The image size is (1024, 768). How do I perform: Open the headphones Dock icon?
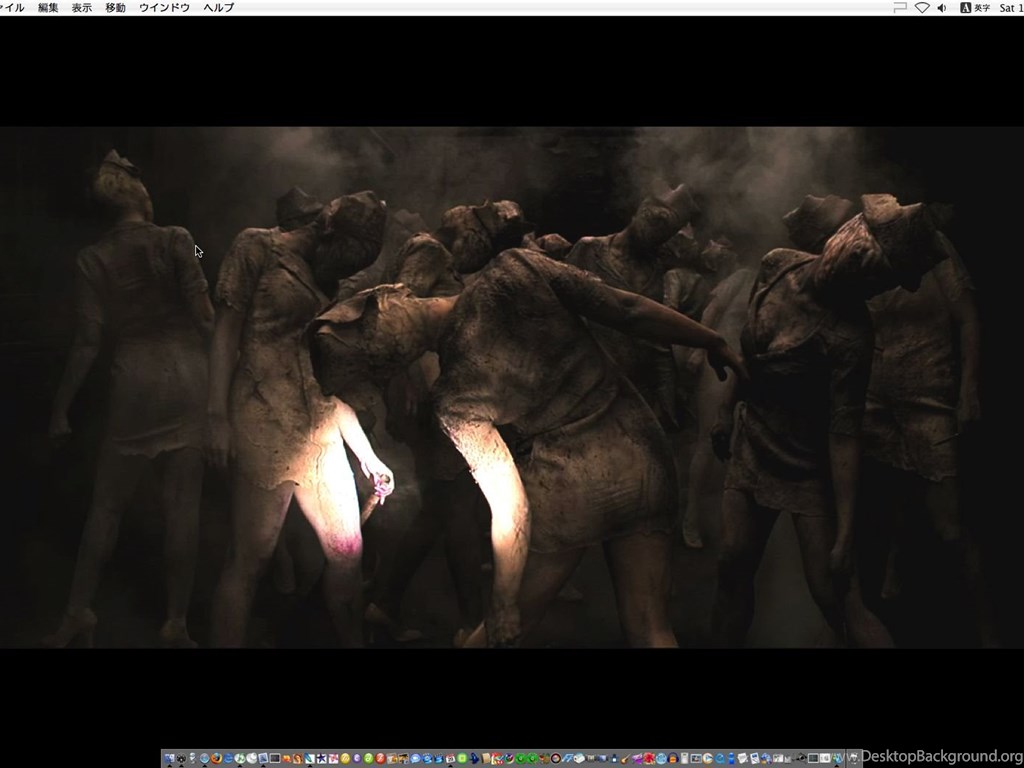(x=673, y=758)
